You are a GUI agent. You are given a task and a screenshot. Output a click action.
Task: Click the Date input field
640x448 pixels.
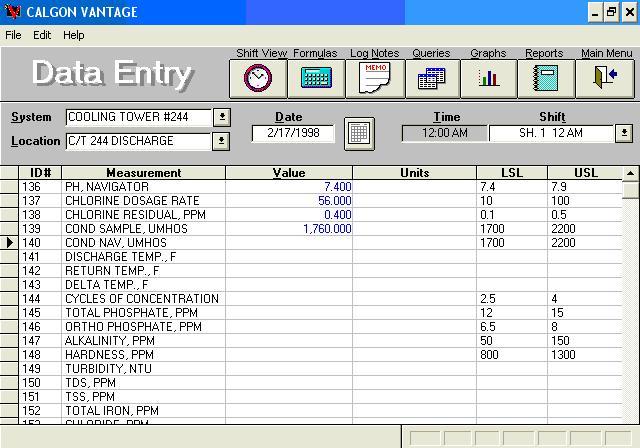293,133
